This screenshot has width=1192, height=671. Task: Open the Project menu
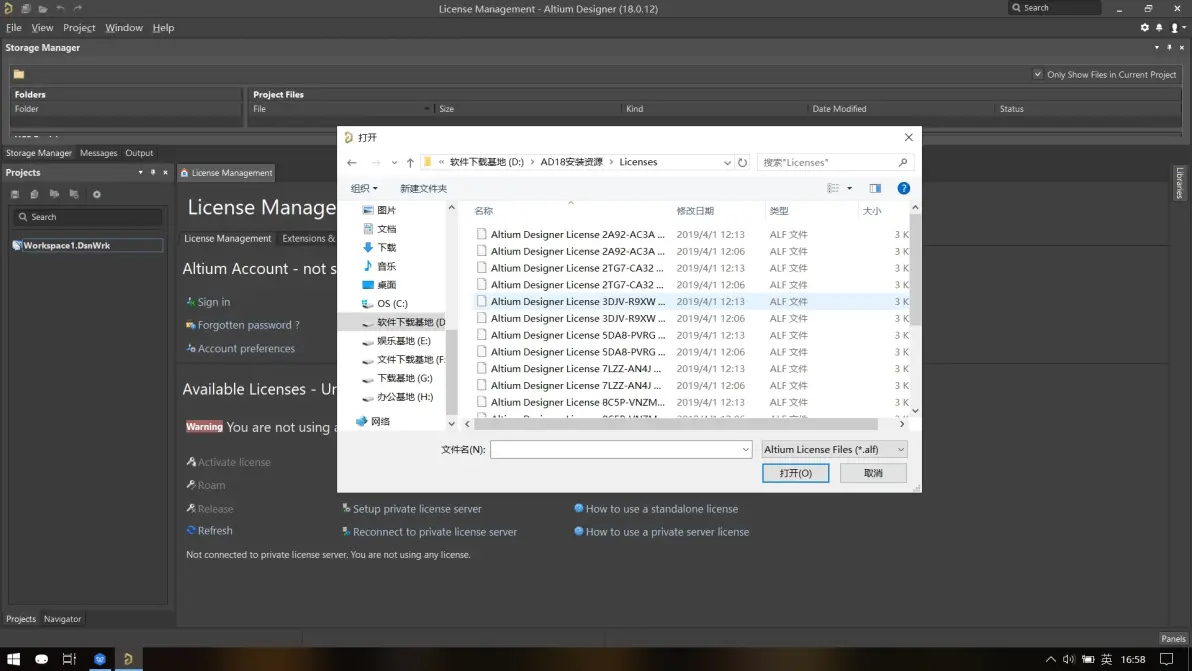coord(79,27)
